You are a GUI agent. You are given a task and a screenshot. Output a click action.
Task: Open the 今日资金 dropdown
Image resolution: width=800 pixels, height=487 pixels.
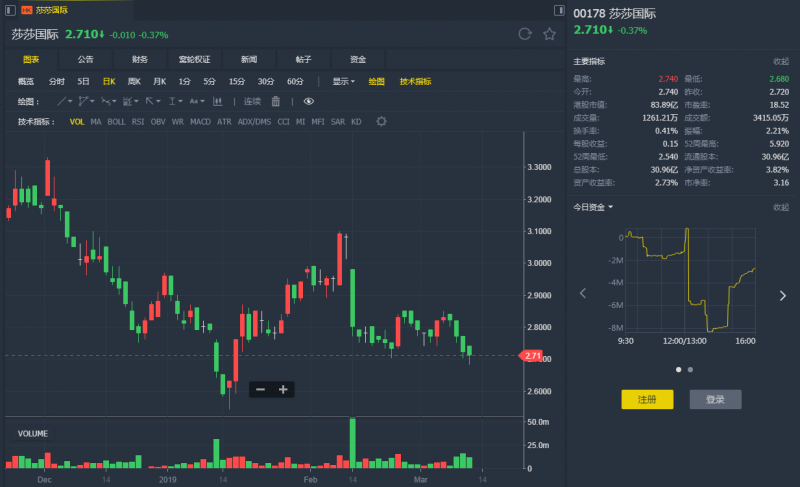pos(593,207)
